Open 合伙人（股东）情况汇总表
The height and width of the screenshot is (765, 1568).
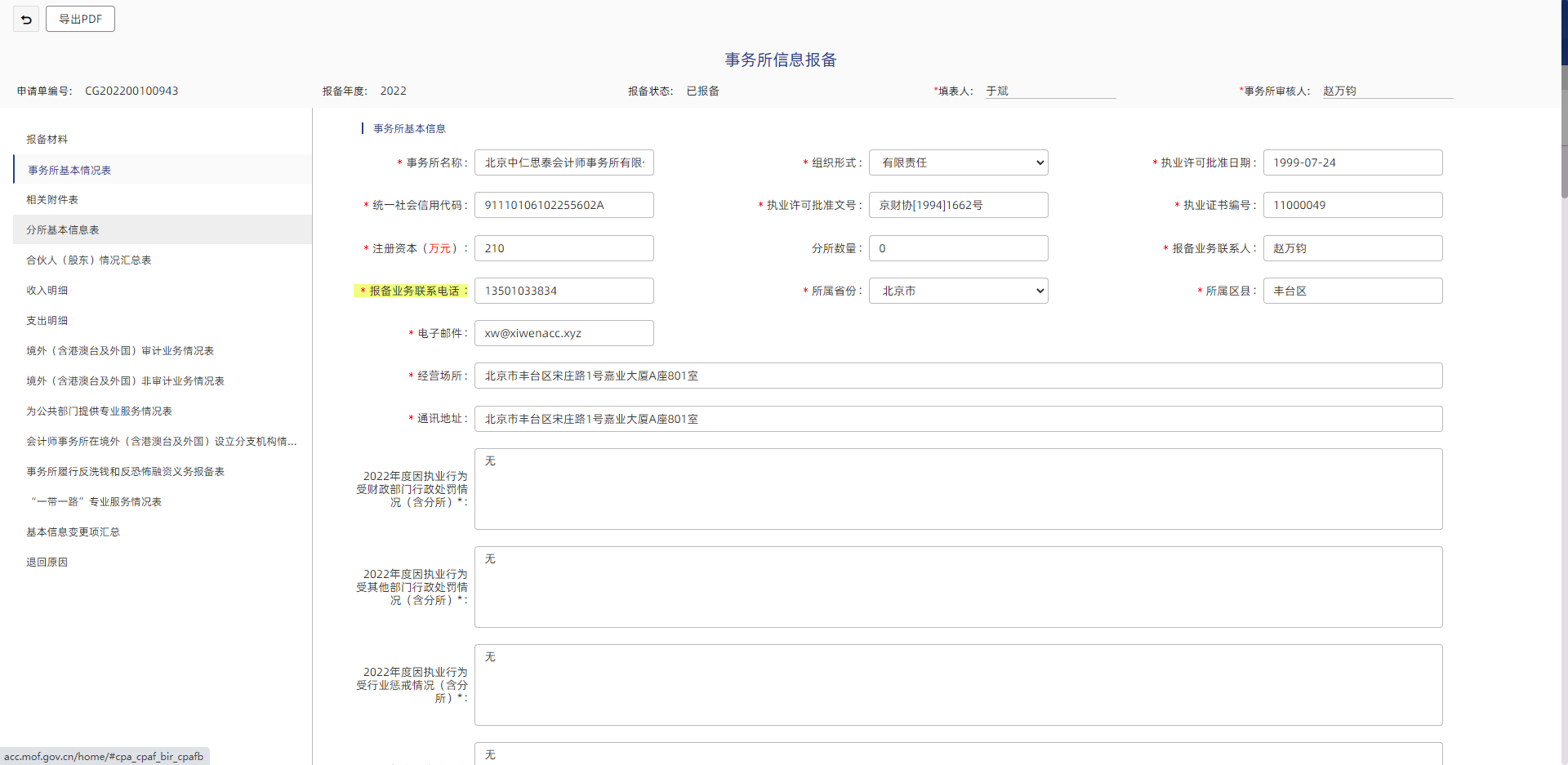[89, 260]
